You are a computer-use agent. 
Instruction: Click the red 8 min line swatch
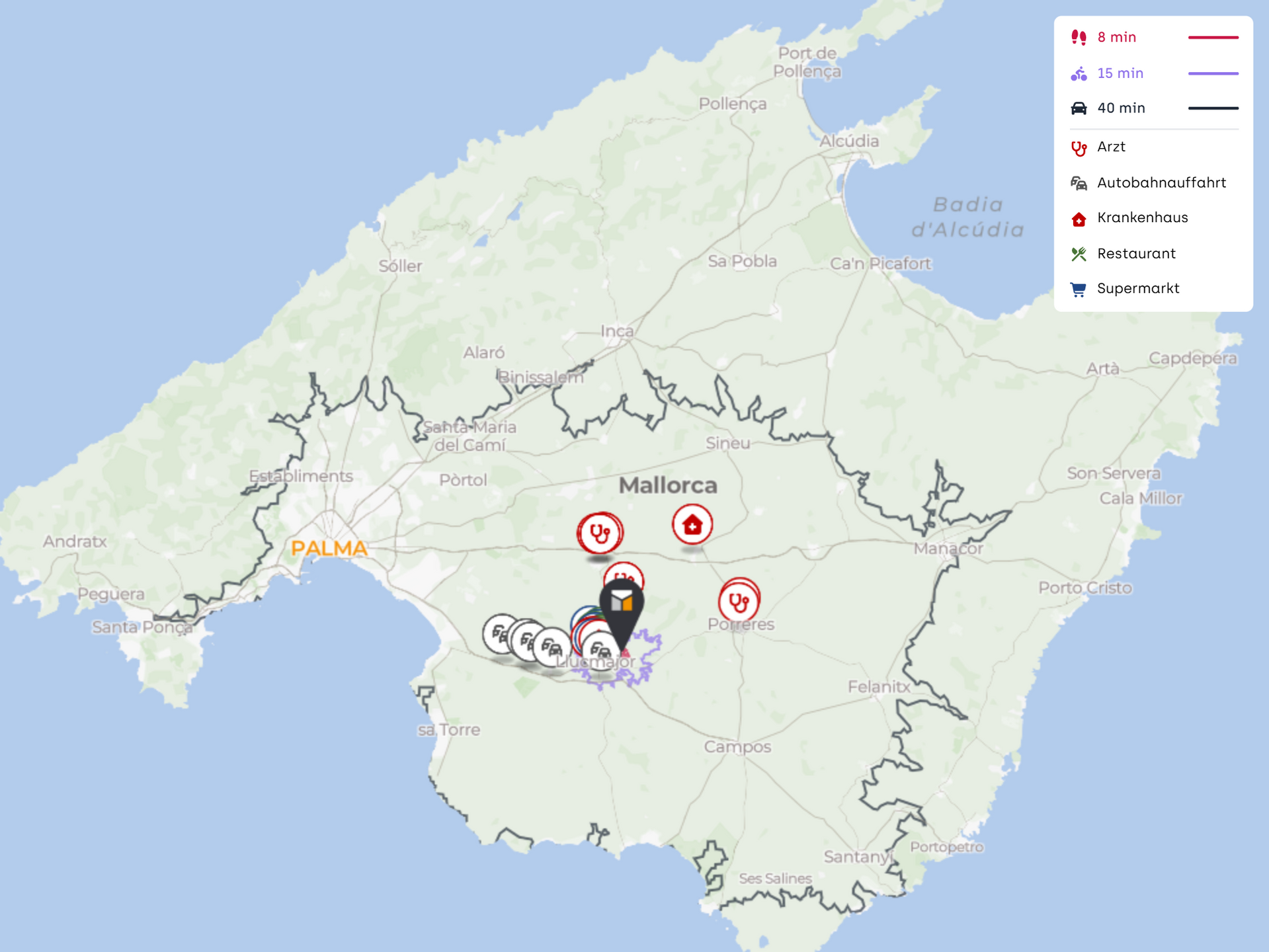[1213, 38]
